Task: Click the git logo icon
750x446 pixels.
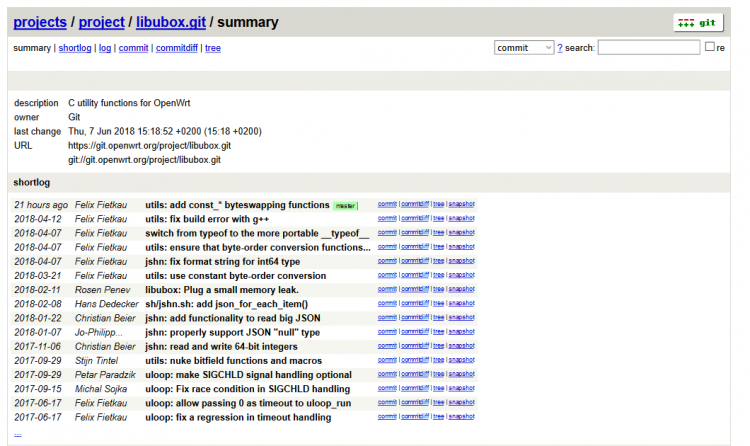Action: (x=697, y=22)
